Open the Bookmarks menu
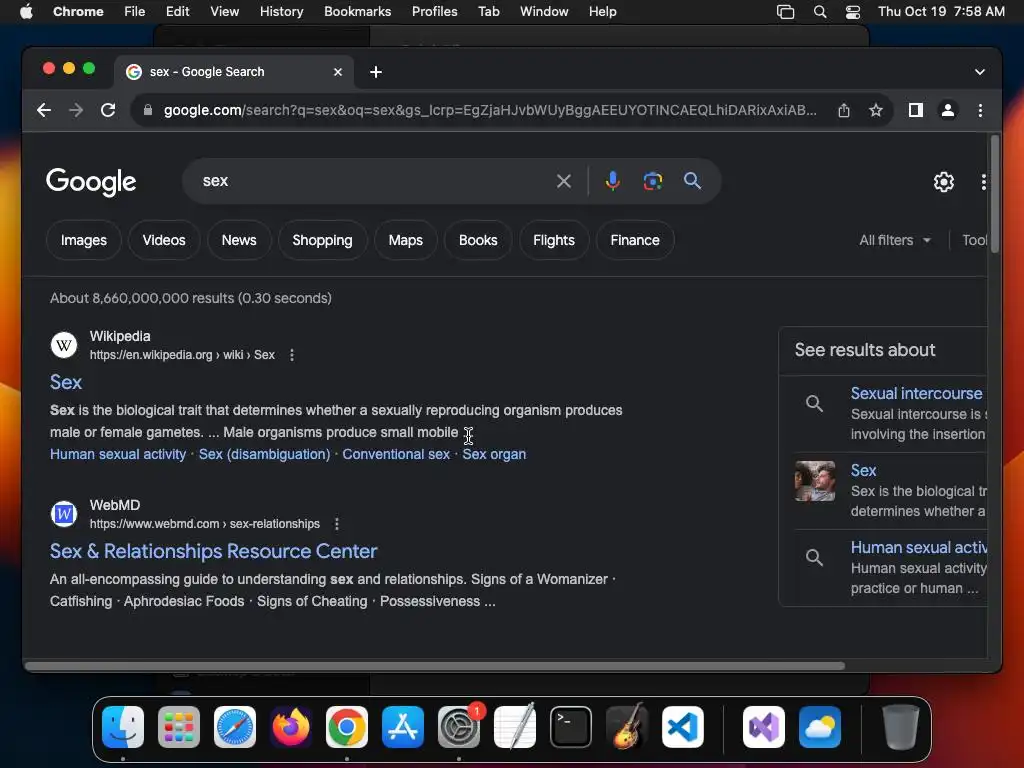Image resolution: width=1024 pixels, height=768 pixels. (357, 12)
